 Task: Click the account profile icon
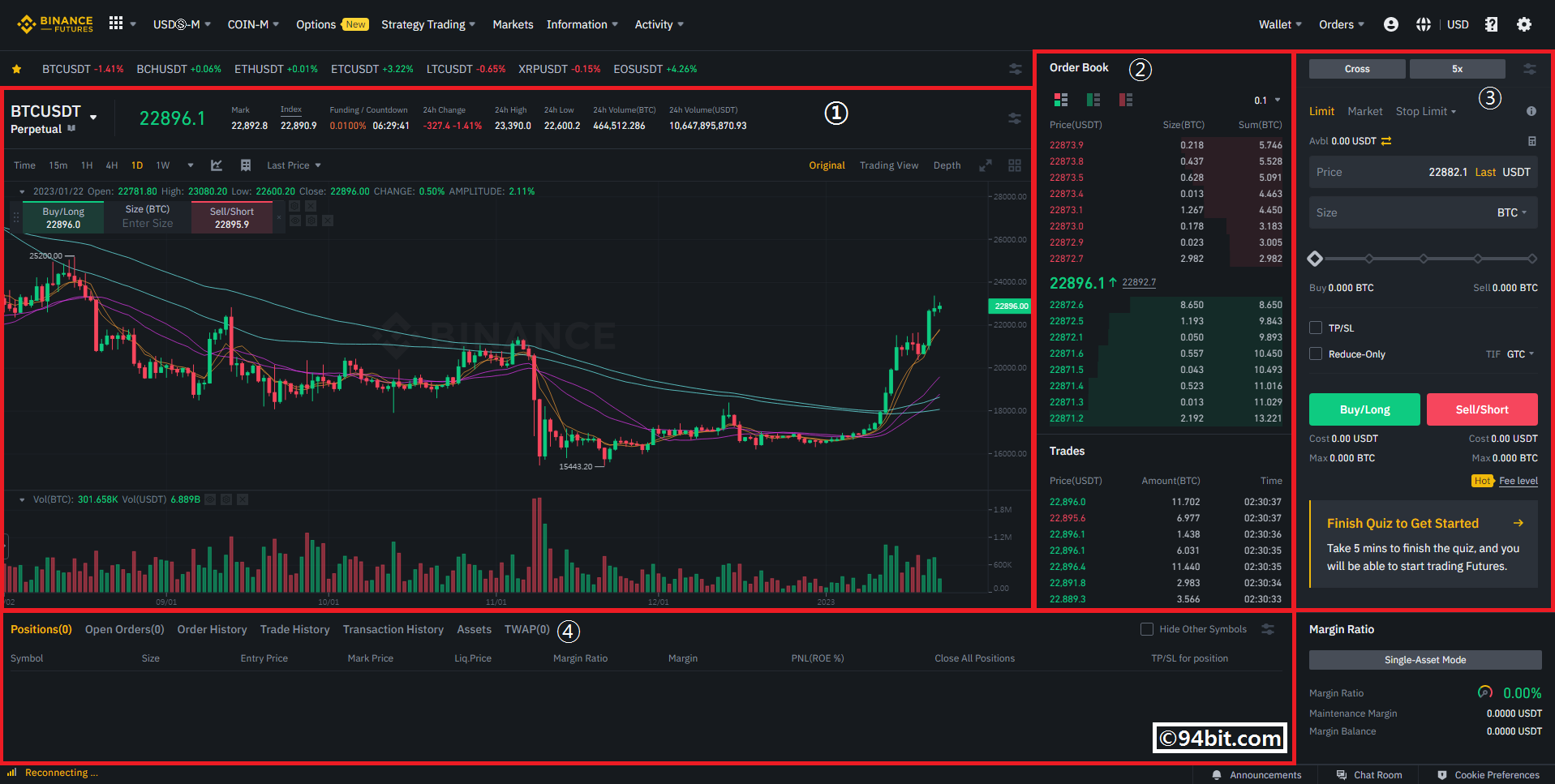point(1390,24)
